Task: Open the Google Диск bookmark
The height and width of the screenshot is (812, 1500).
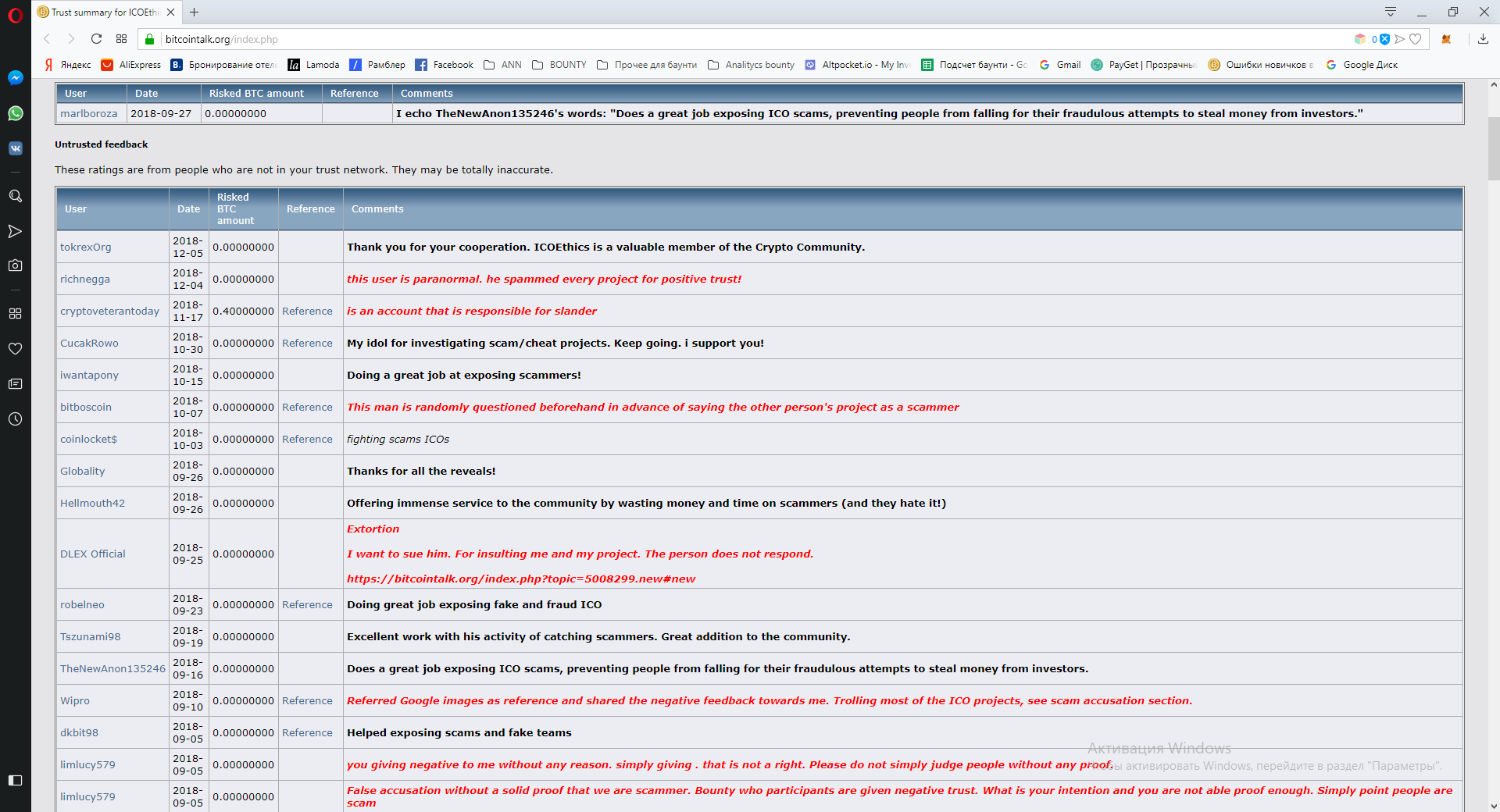Action: 1362,65
